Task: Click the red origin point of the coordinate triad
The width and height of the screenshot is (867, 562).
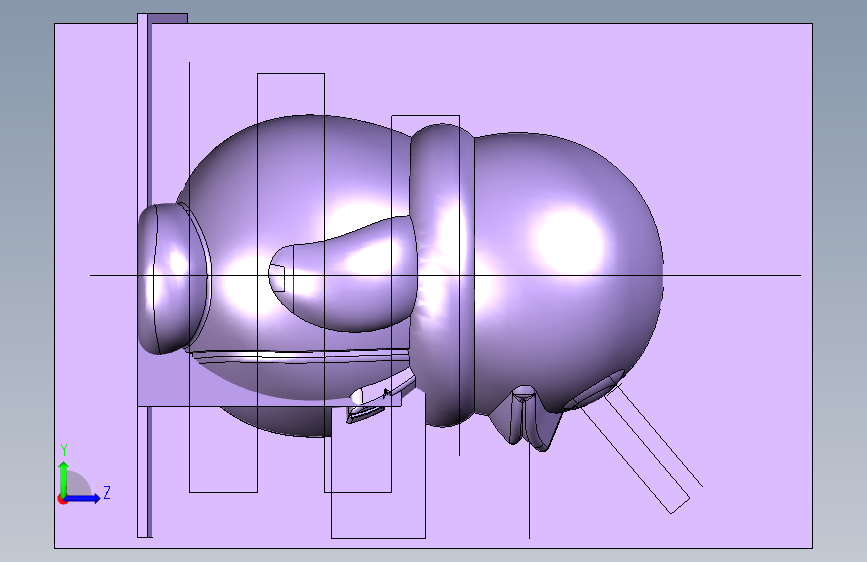Action: coord(62,499)
